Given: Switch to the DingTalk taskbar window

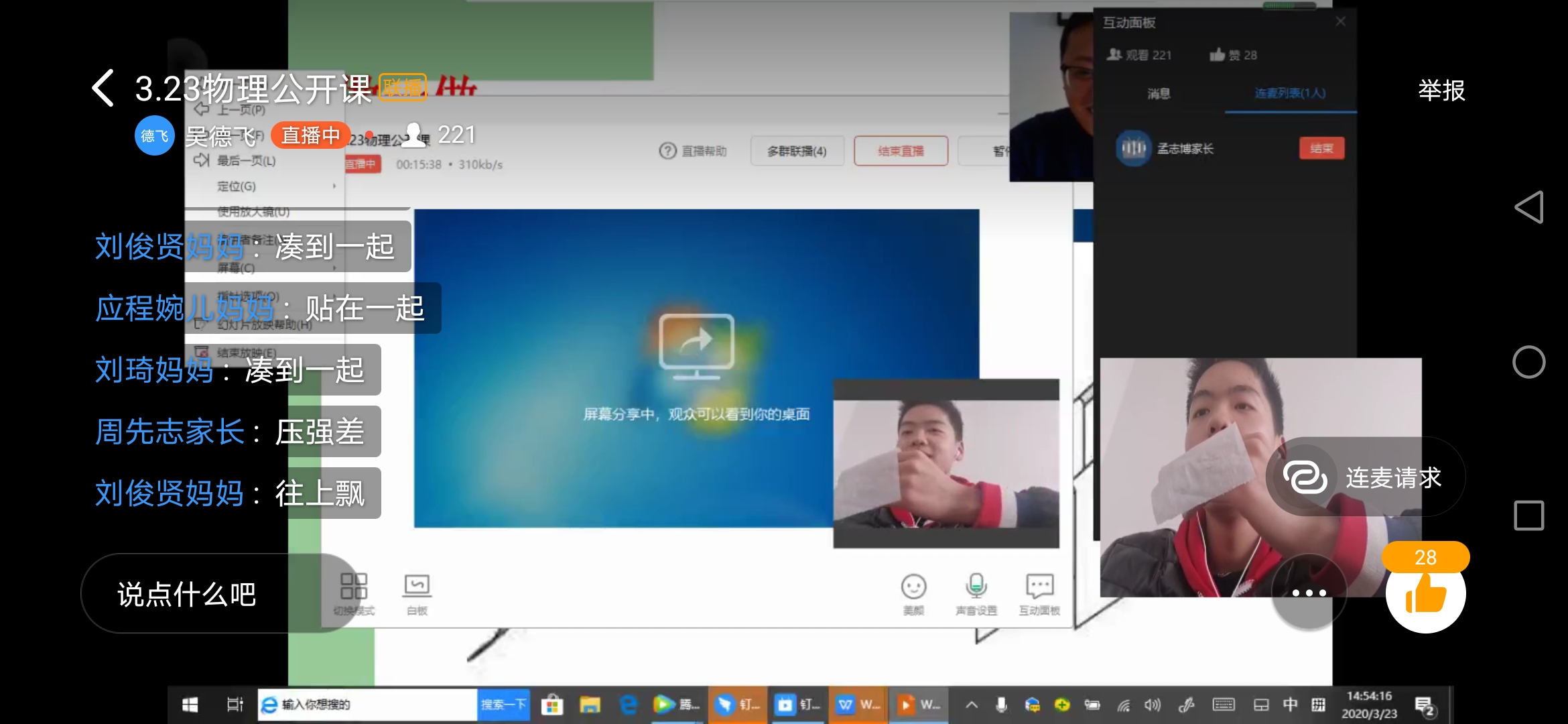Looking at the screenshot, I should coord(736,705).
